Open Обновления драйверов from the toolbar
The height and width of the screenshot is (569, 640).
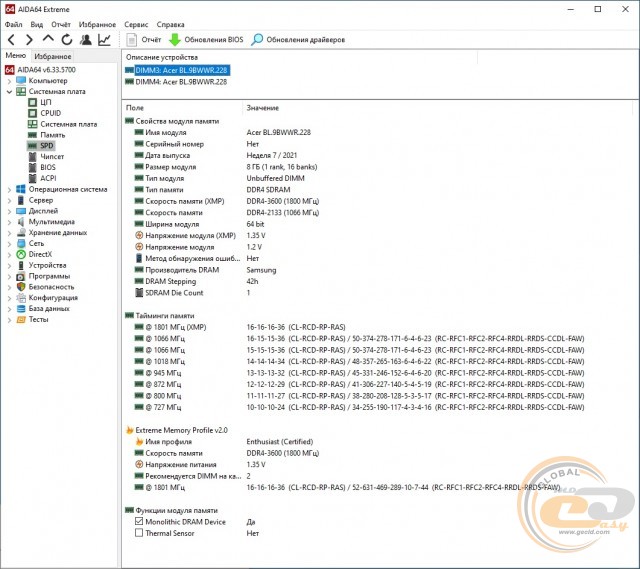pos(298,40)
